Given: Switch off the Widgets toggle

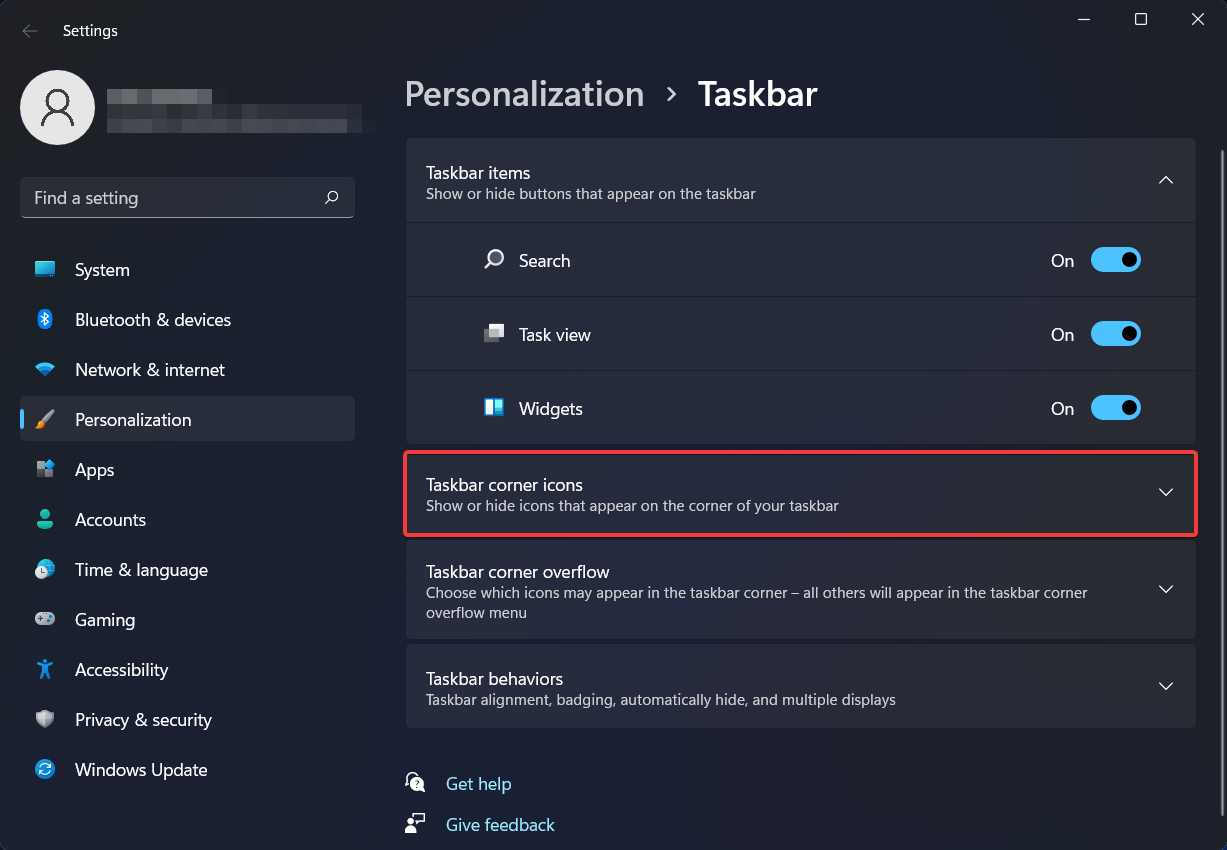Looking at the screenshot, I should (x=1115, y=407).
